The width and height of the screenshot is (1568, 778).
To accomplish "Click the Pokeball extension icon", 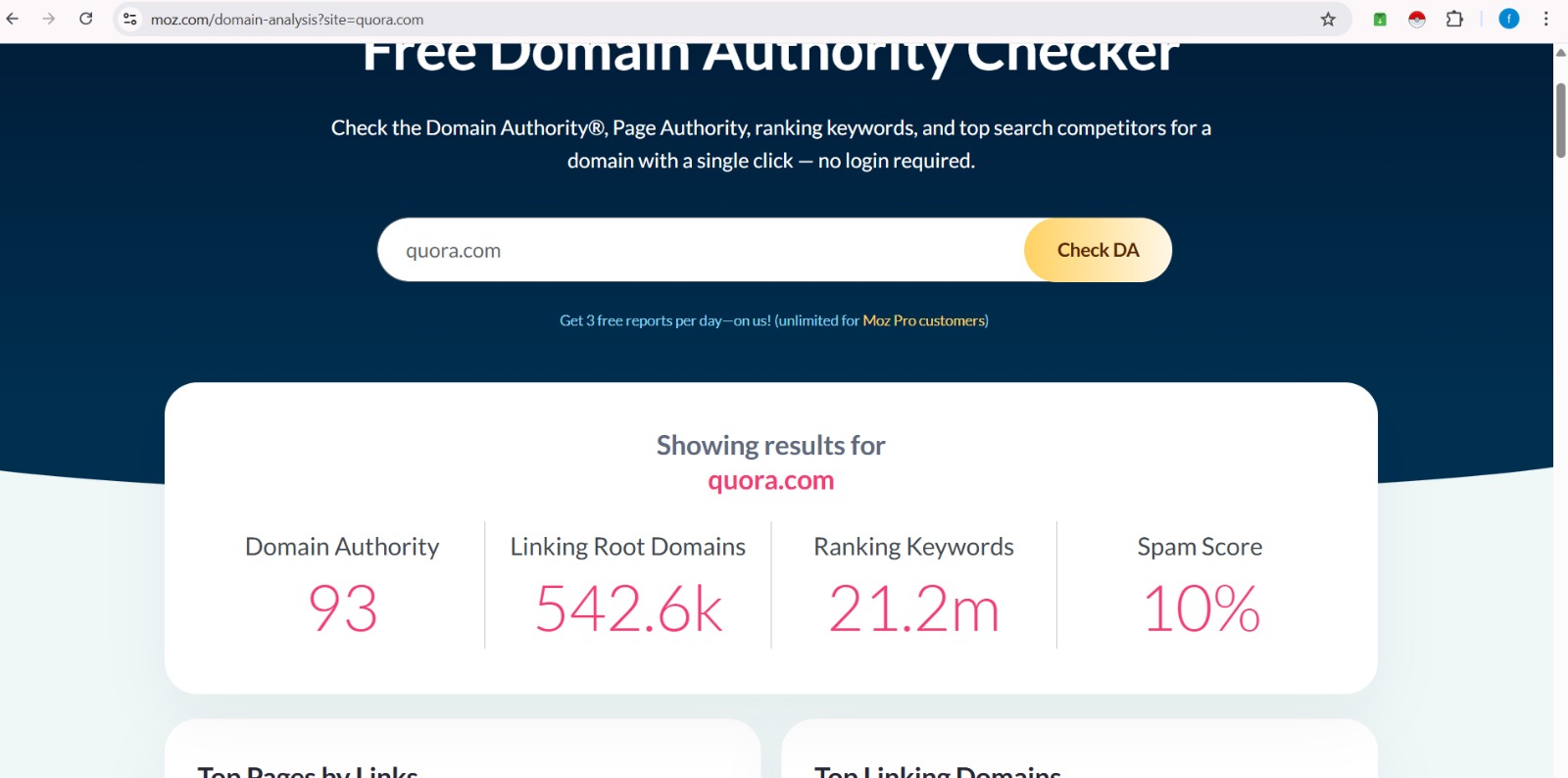I will pos(1417,20).
